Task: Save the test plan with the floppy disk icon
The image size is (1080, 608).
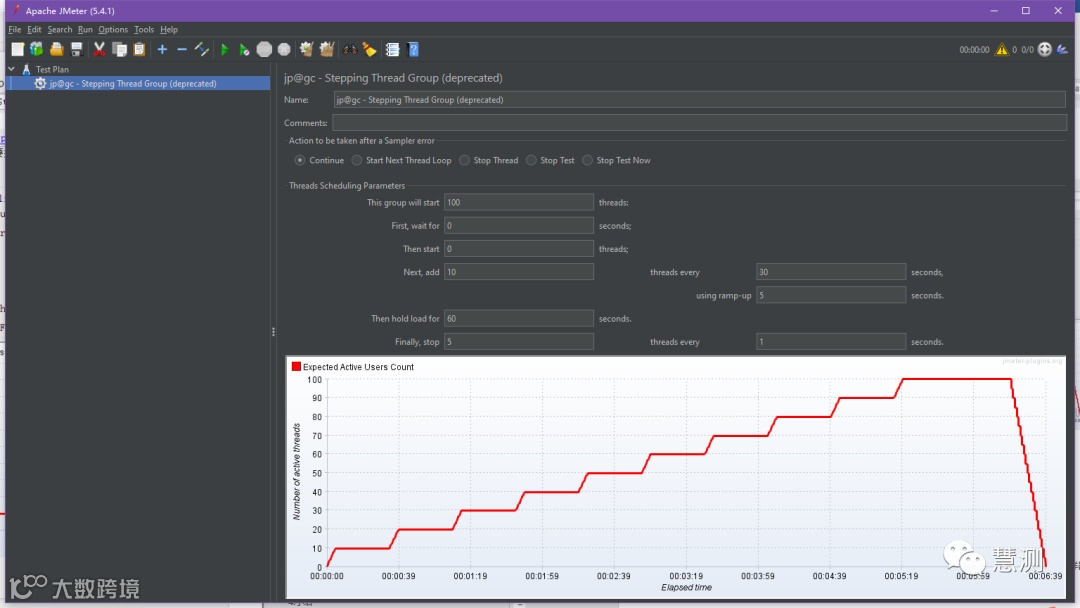Action: click(x=76, y=49)
